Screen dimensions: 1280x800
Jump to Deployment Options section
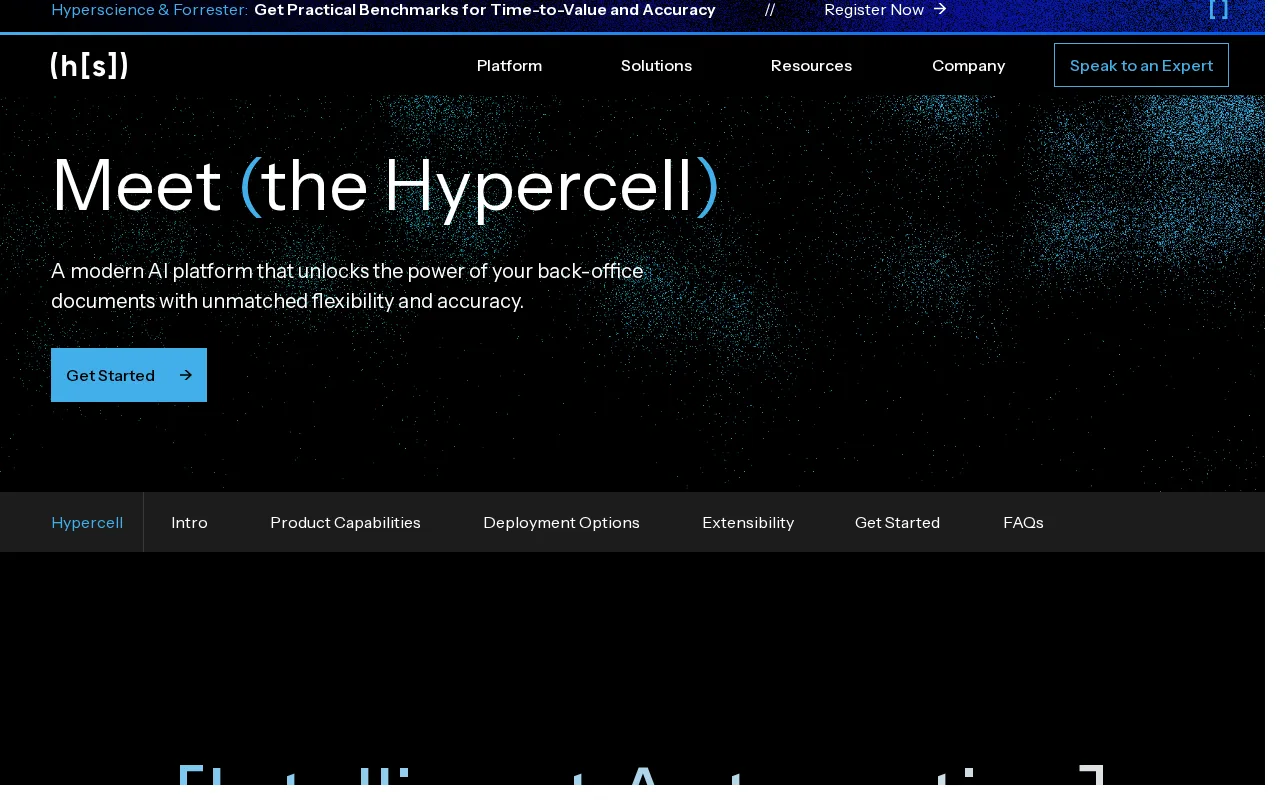pos(561,522)
